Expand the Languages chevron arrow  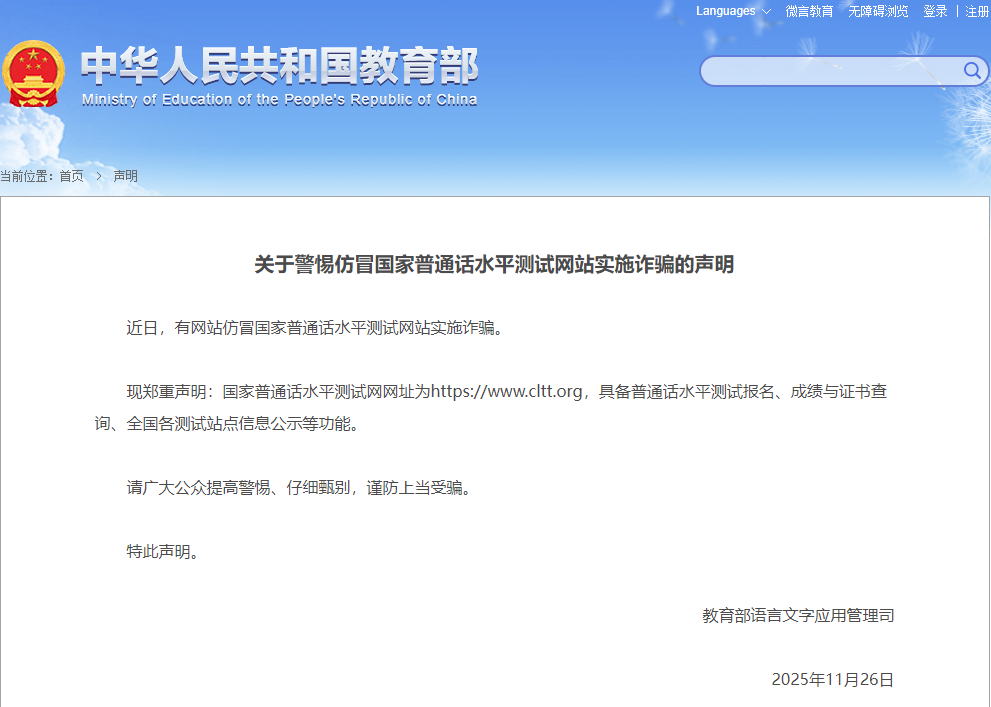pos(766,12)
